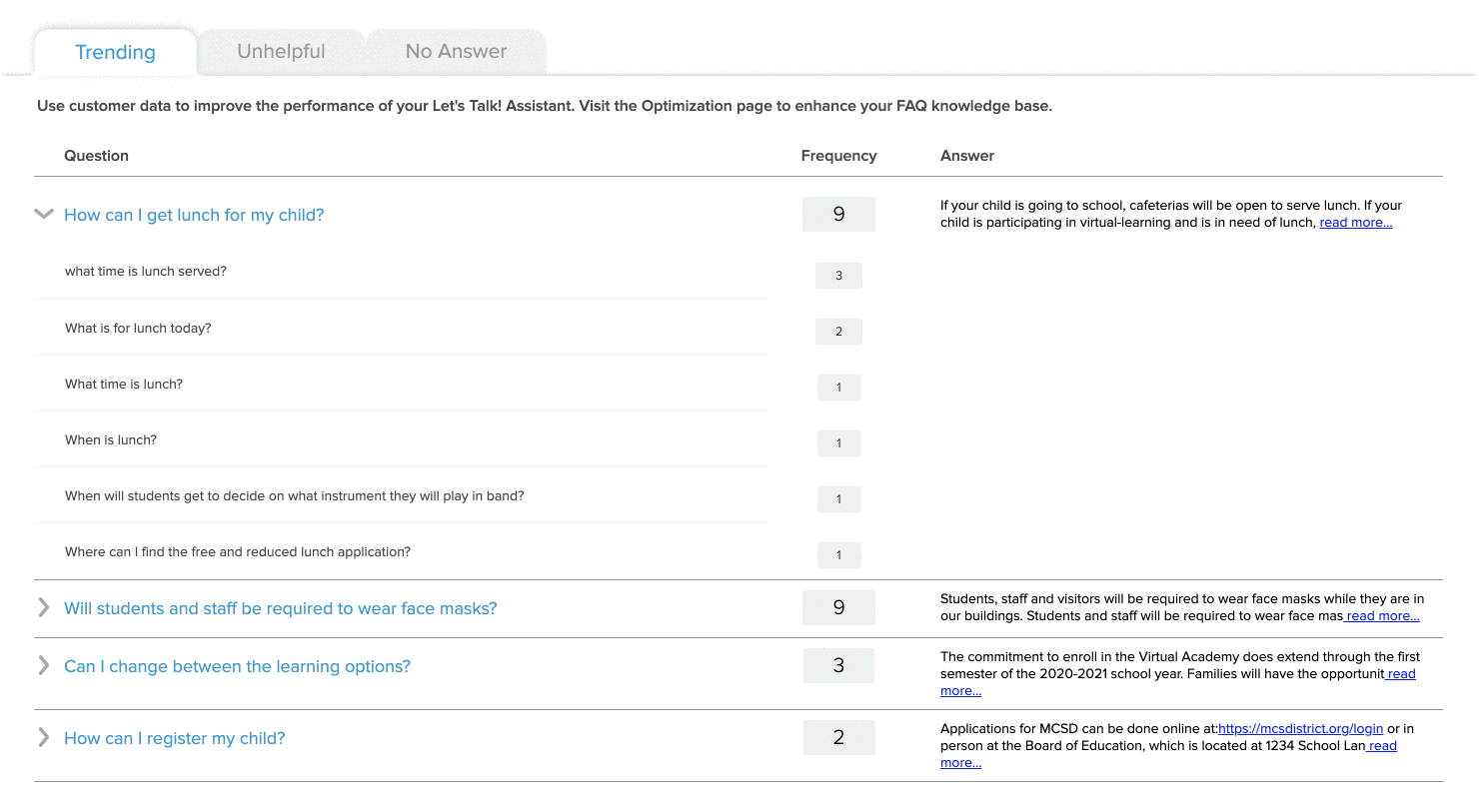Select the band instrument question row
This screenshot has height=812, width=1480.
coord(294,495)
